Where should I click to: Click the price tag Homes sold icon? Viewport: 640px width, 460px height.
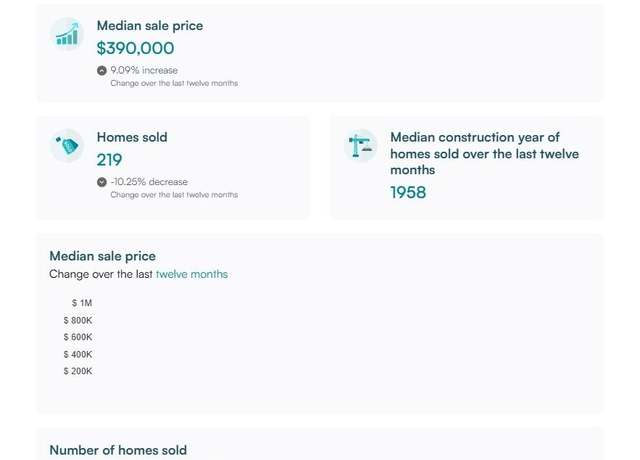67,146
